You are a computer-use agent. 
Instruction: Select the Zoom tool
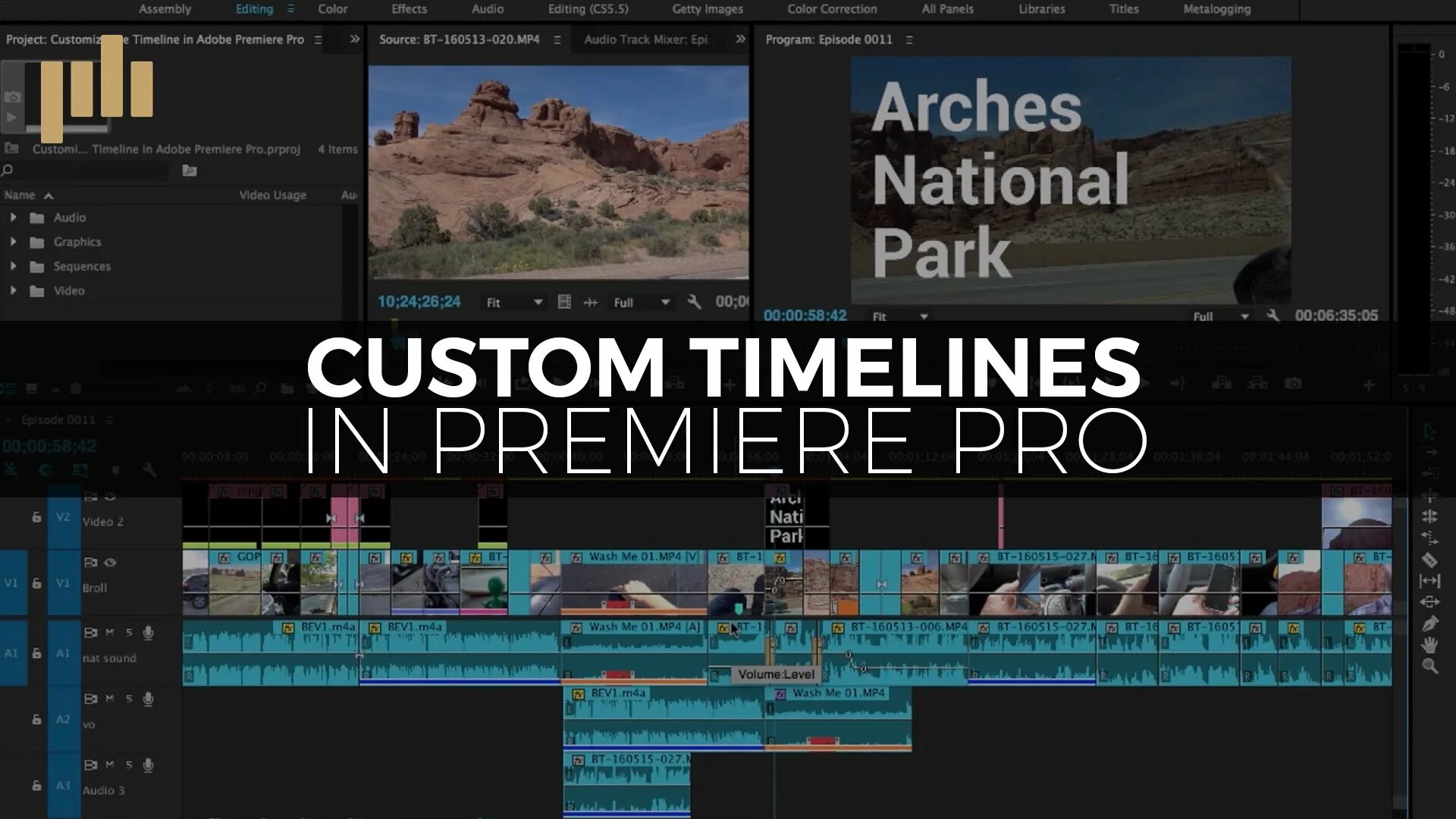[x=1429, y=667]
